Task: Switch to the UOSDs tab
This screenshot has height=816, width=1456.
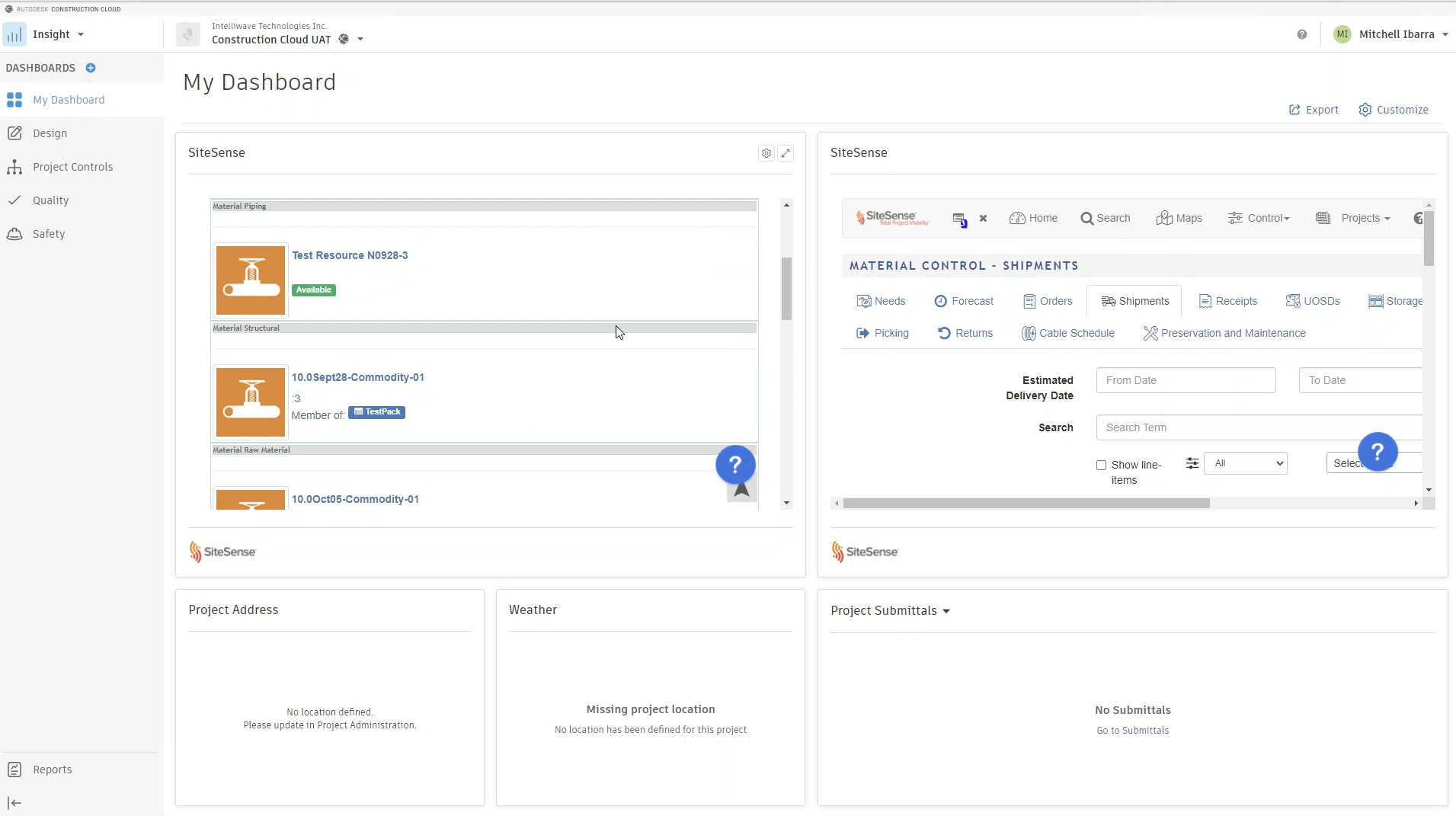Action: [1313, 301]
